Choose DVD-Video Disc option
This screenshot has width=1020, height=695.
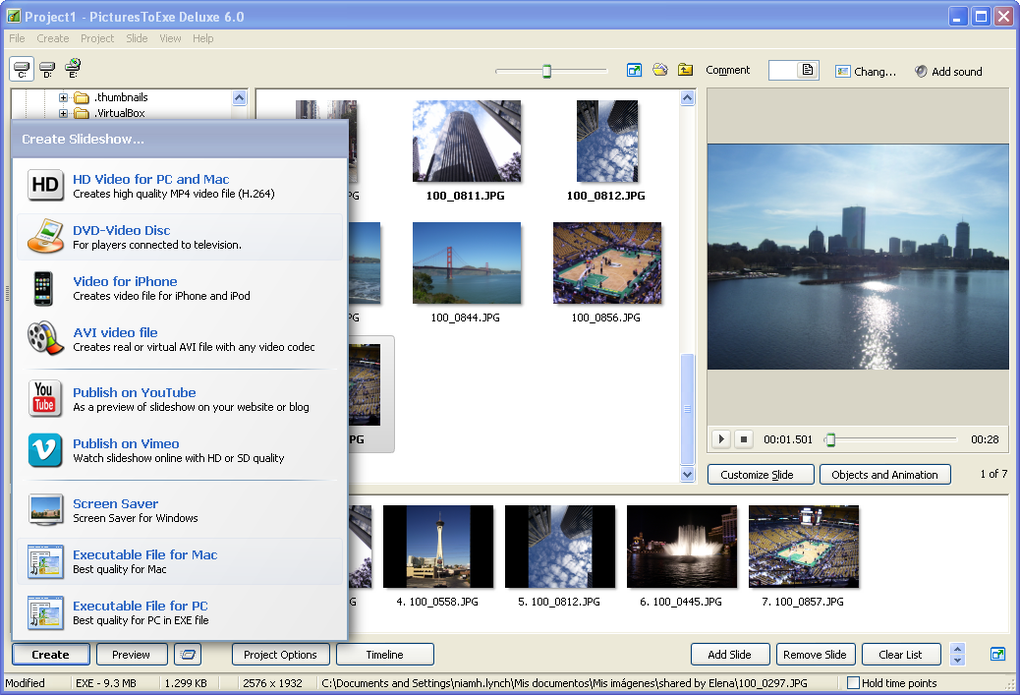[x=180, y=237]
